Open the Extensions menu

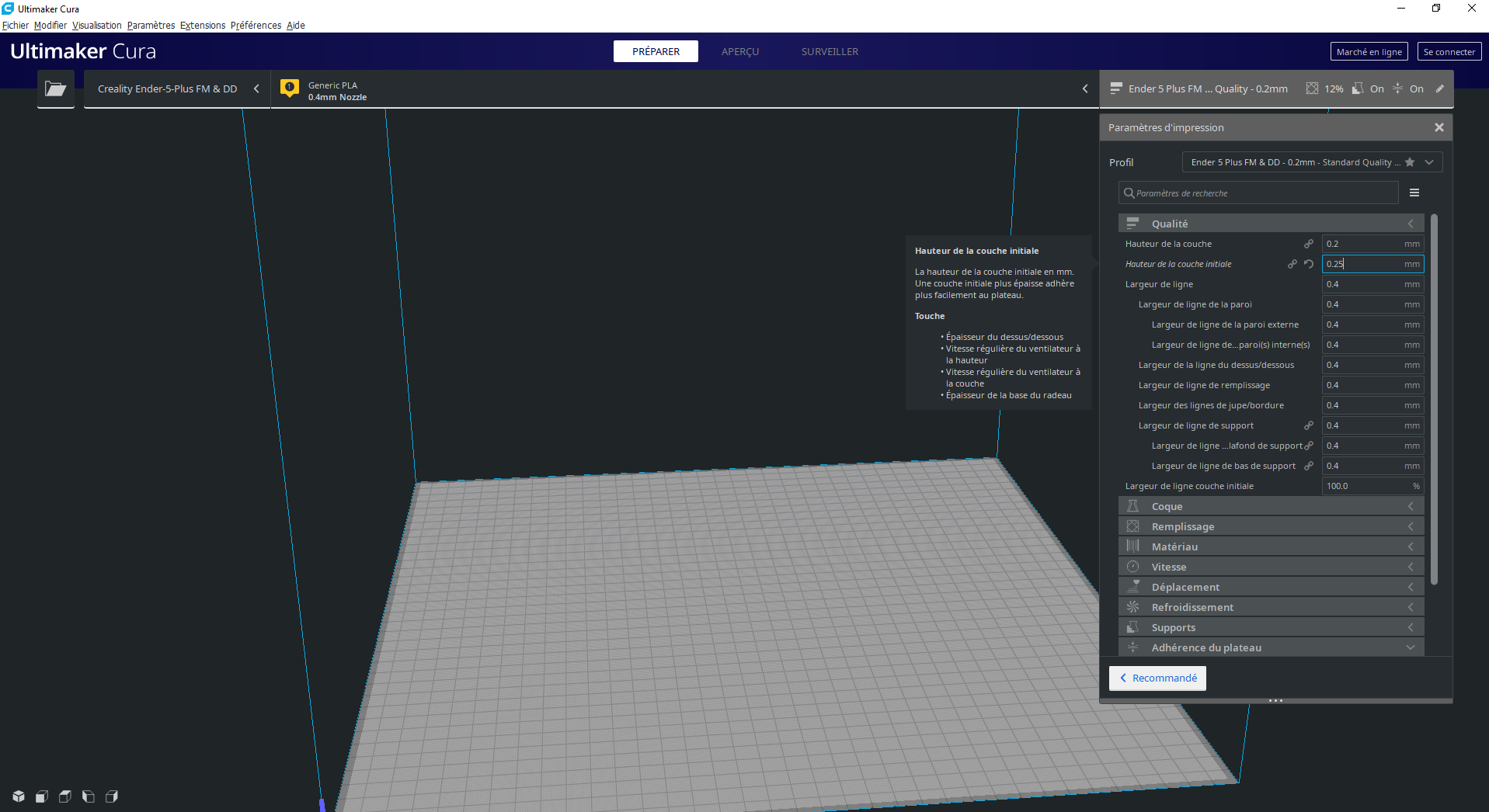203,26
